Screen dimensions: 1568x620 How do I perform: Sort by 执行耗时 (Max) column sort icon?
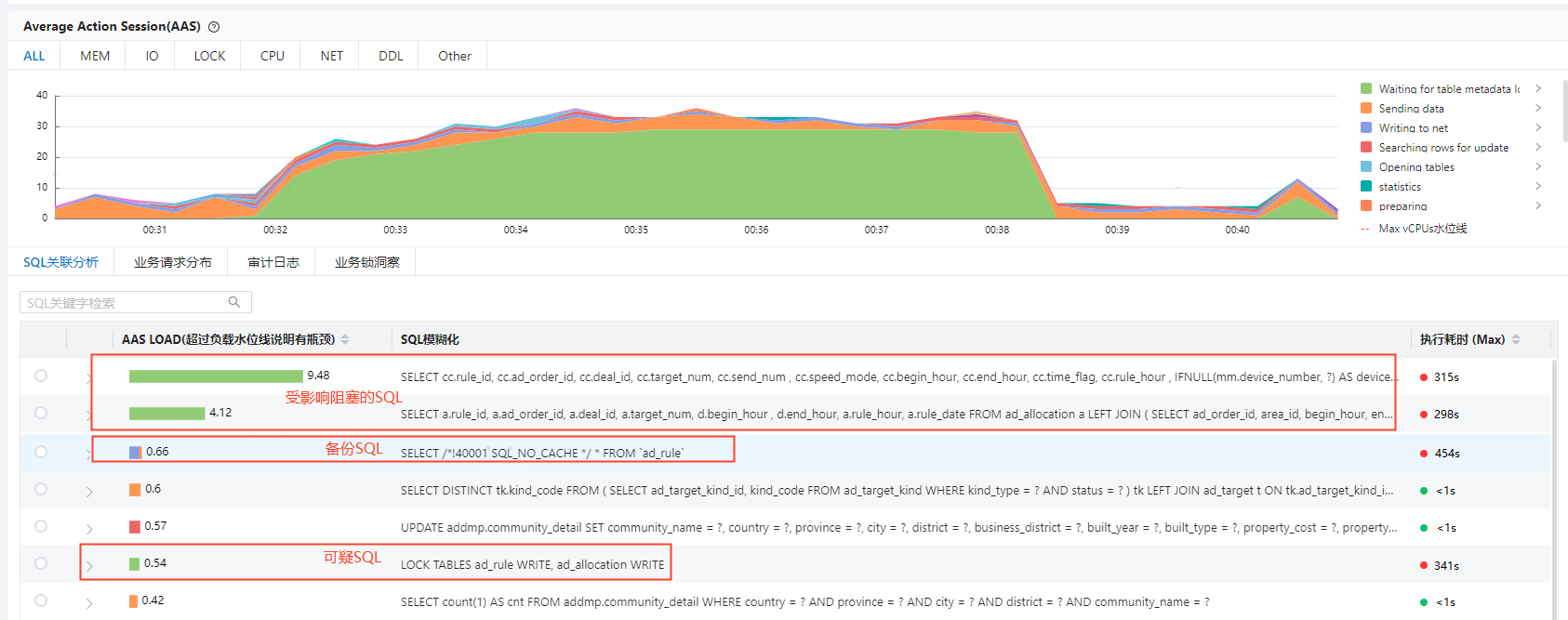pyautogui.click(x=1516, y=339)
